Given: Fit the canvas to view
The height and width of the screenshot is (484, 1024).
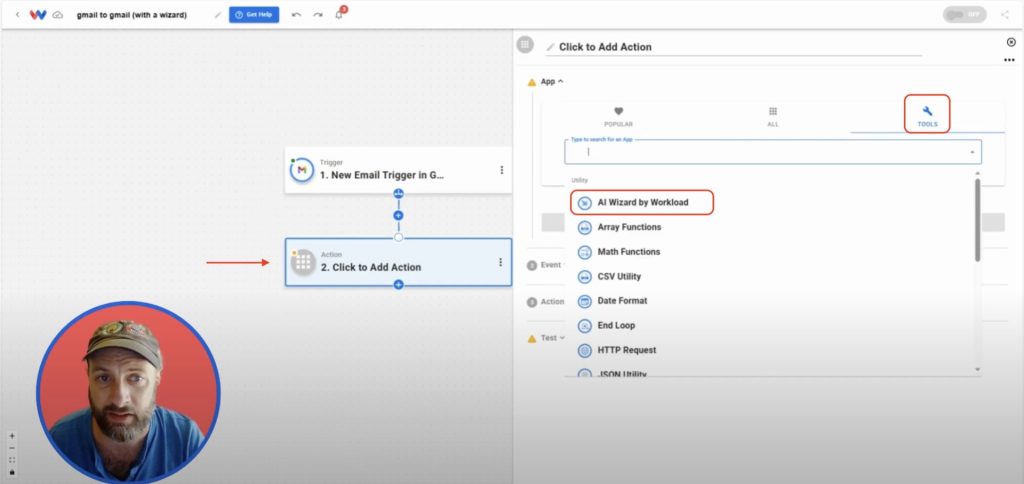Looking at the screenshot, I should click(x=12, y=460).
